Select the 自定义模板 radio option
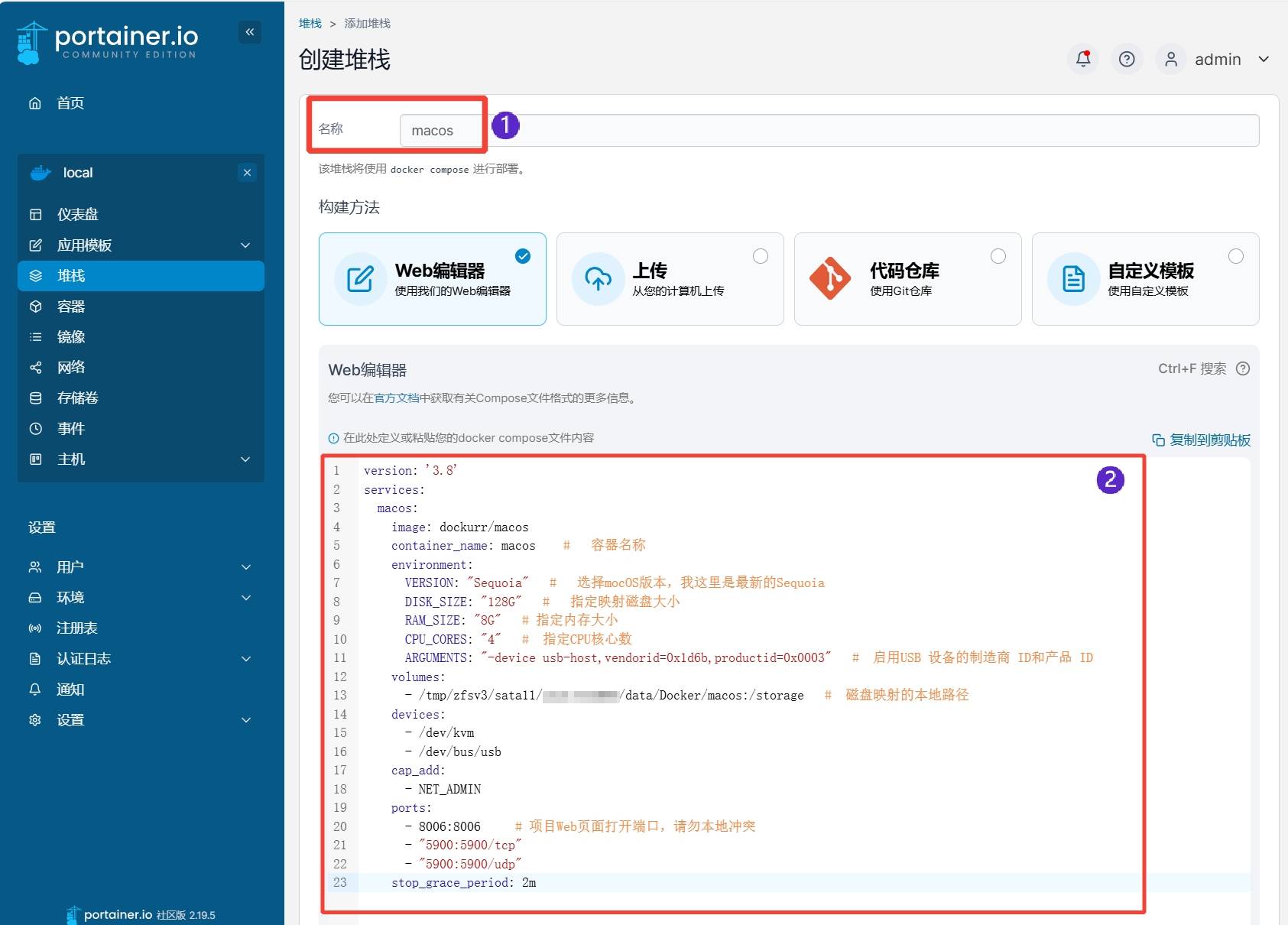 [1236, 256]
